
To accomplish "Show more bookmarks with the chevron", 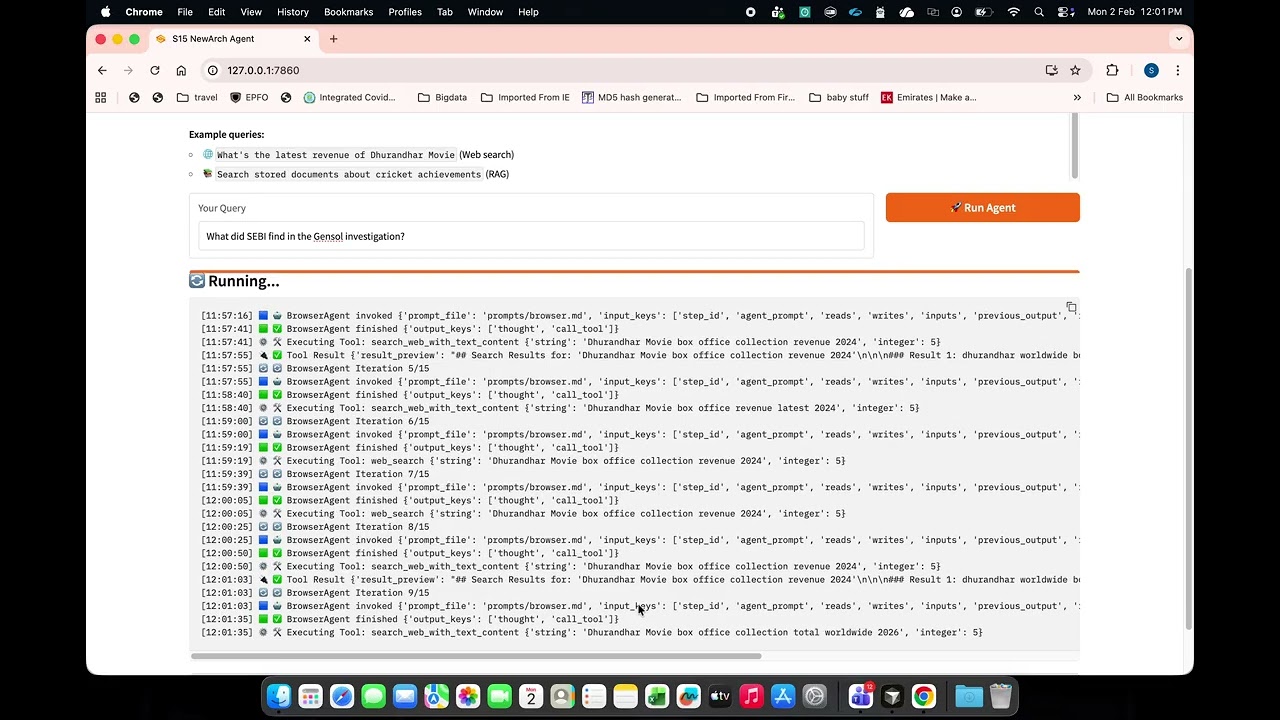I will pyautogui.click(x=1077, y=97).
